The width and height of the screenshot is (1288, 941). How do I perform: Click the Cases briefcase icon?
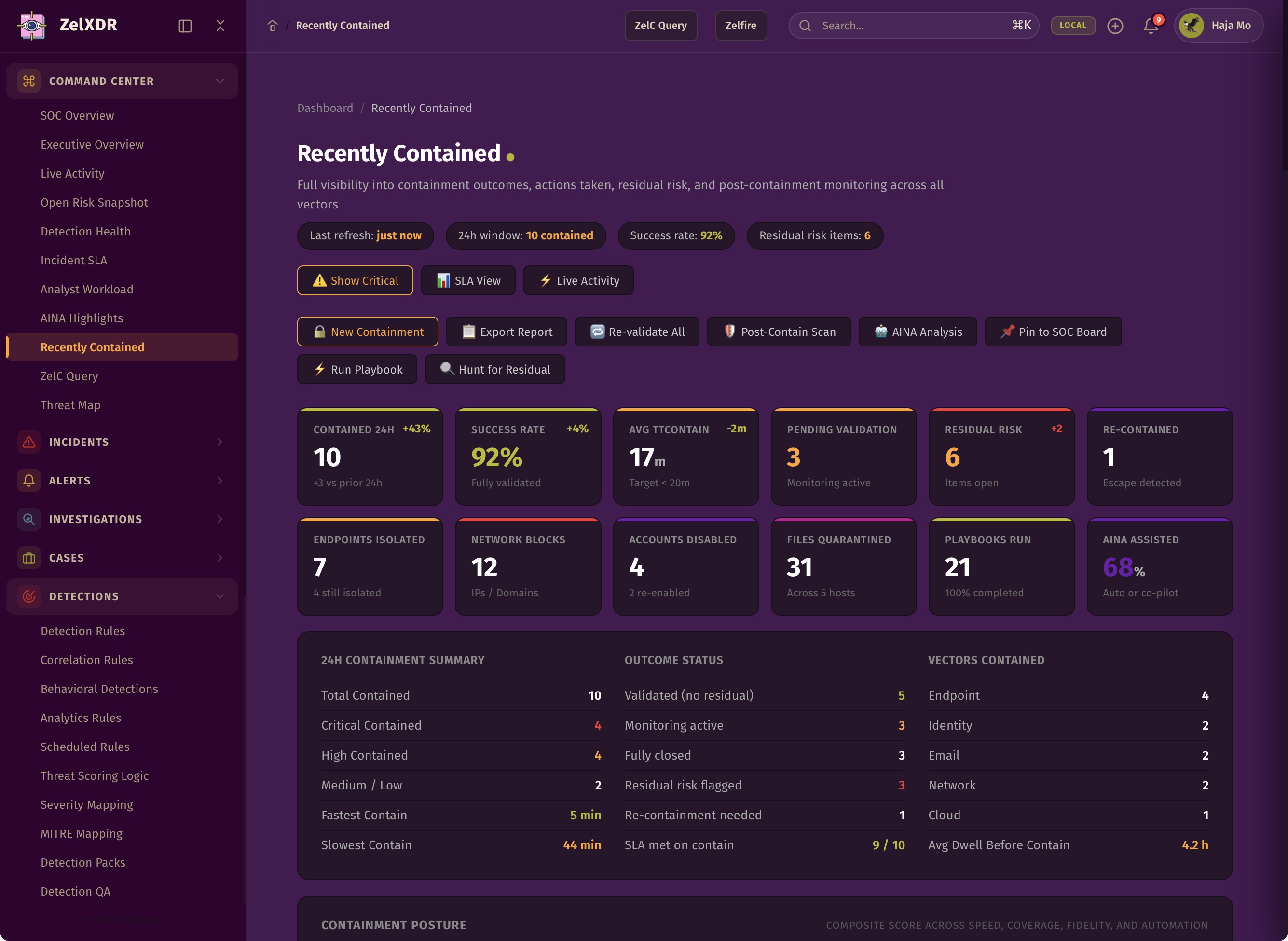tap(29, 558)
